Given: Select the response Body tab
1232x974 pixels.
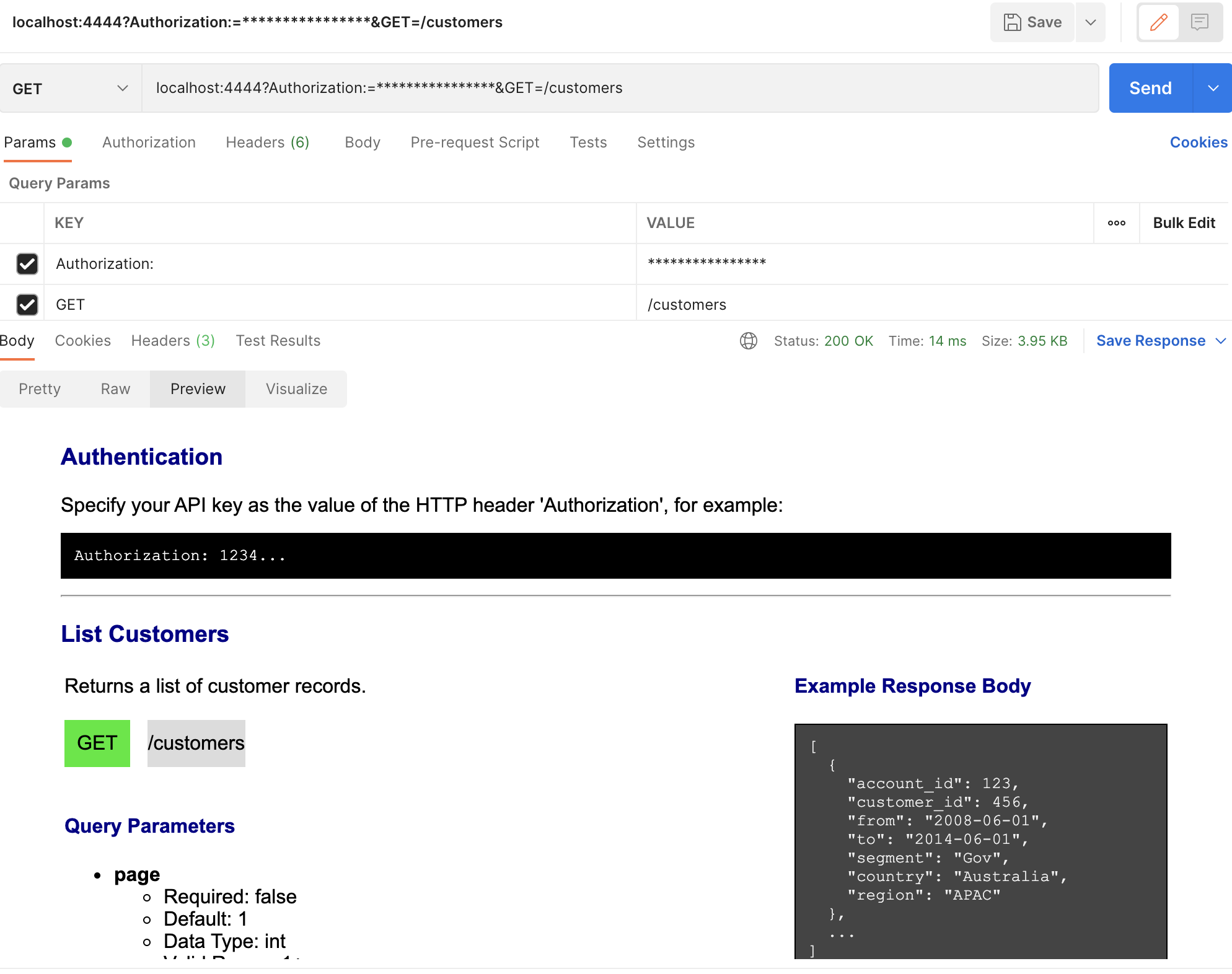Looking at the screenshot, I should pos(17,341).
